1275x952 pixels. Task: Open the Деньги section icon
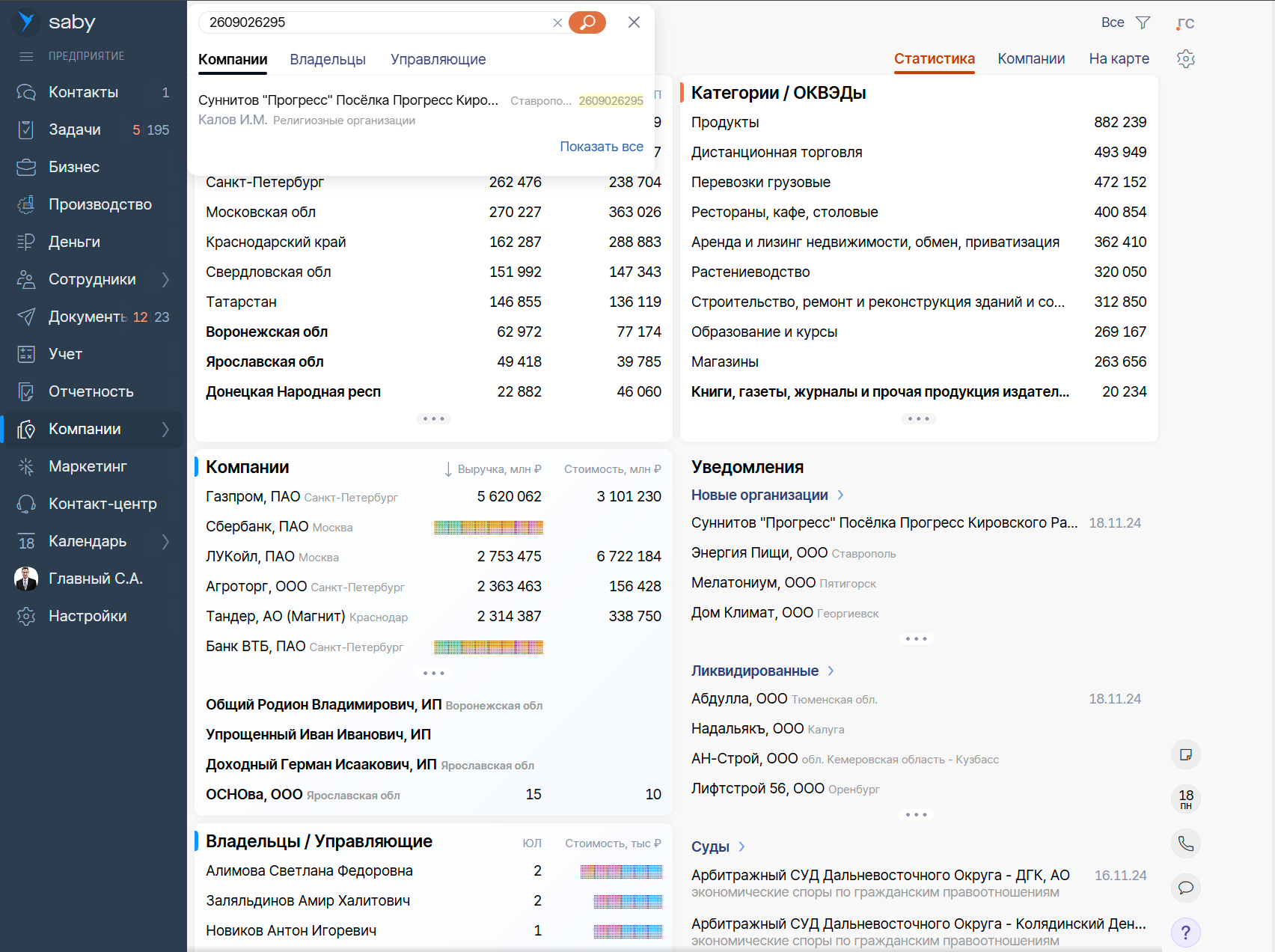tap(25, 242)
